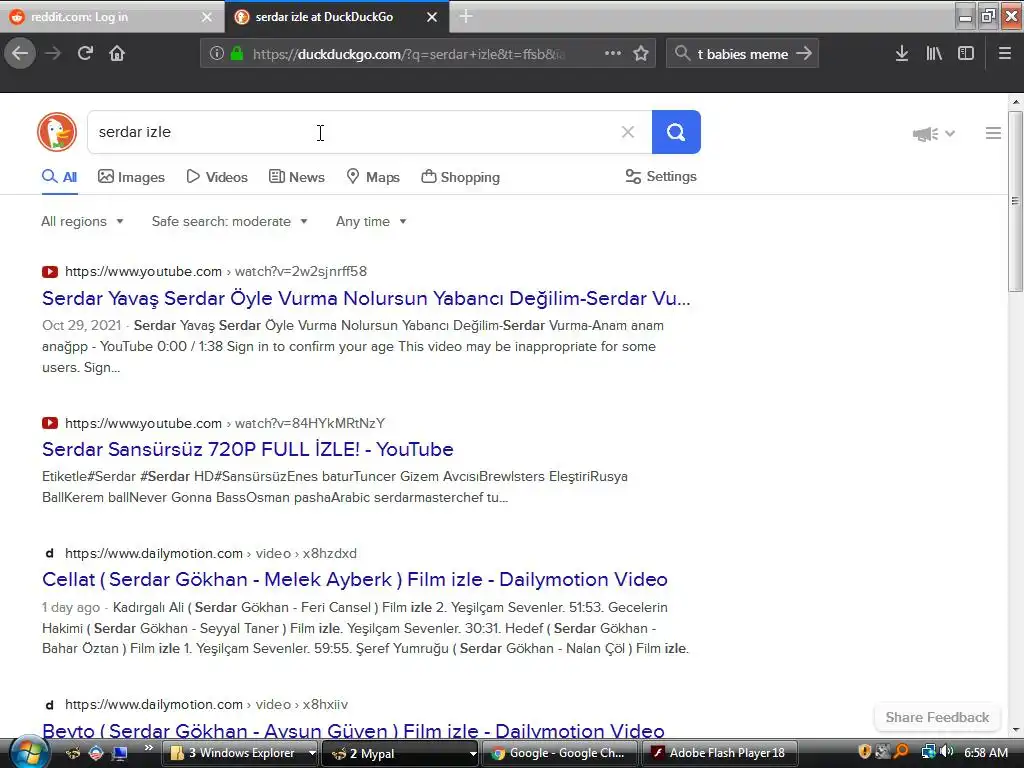The image size is (1024, 768).
Task: Click dailymotion.com video x8hxiiv URL
Action: pos(206,704)
